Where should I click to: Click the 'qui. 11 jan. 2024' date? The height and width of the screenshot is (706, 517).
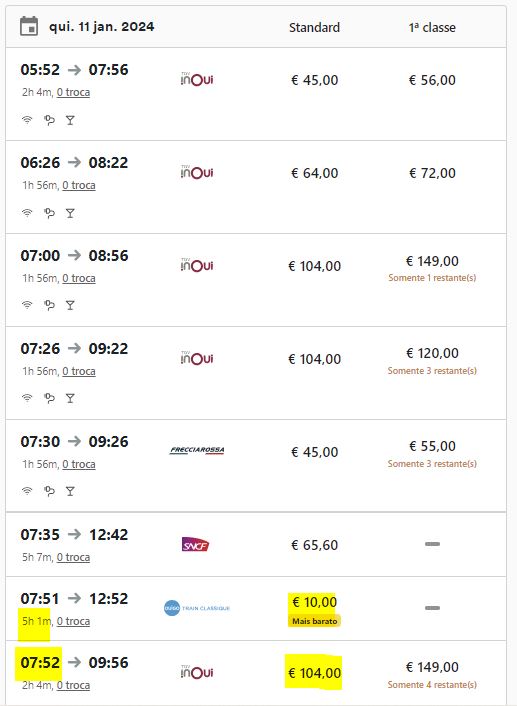tap(102, 27)
